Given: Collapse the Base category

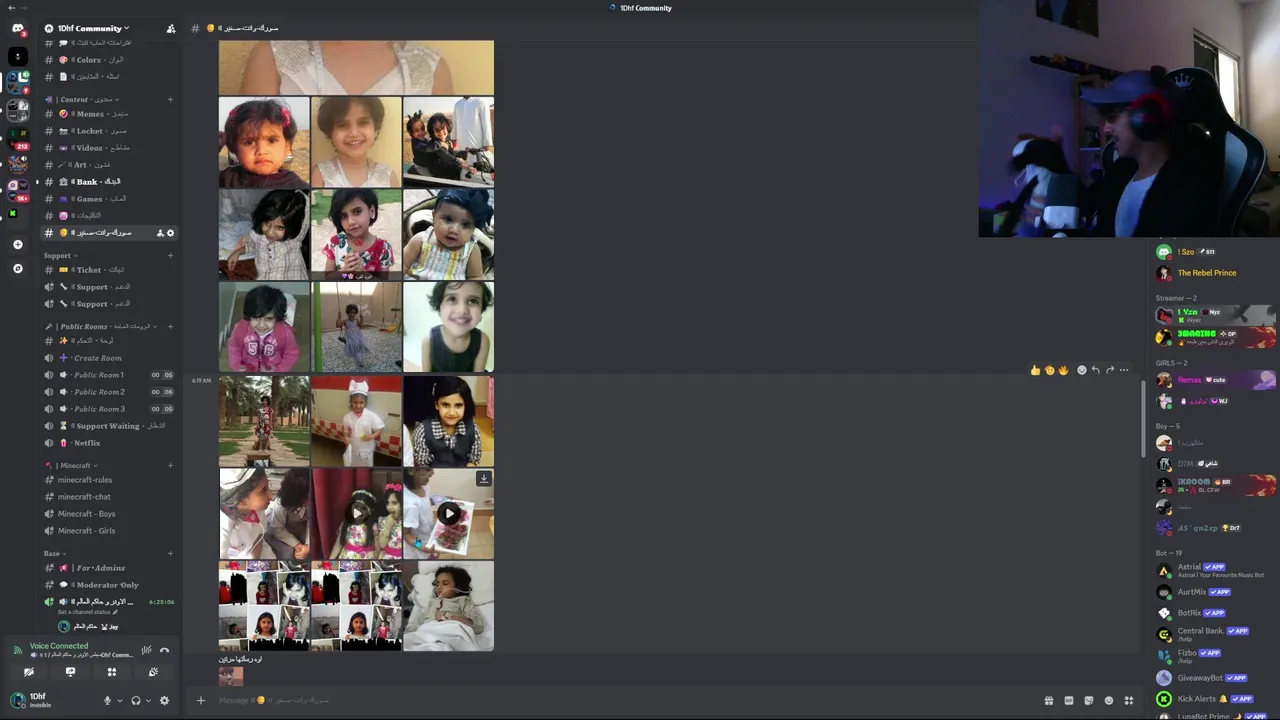Looking at the screenshot, I should point(55,553).
